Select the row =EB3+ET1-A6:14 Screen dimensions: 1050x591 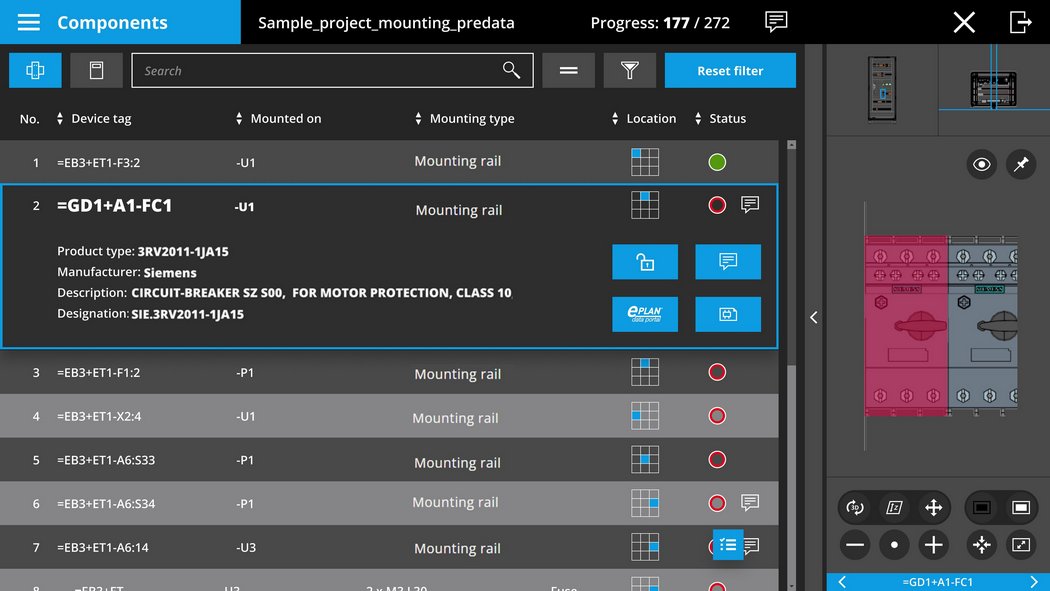(x=389, y=547)
